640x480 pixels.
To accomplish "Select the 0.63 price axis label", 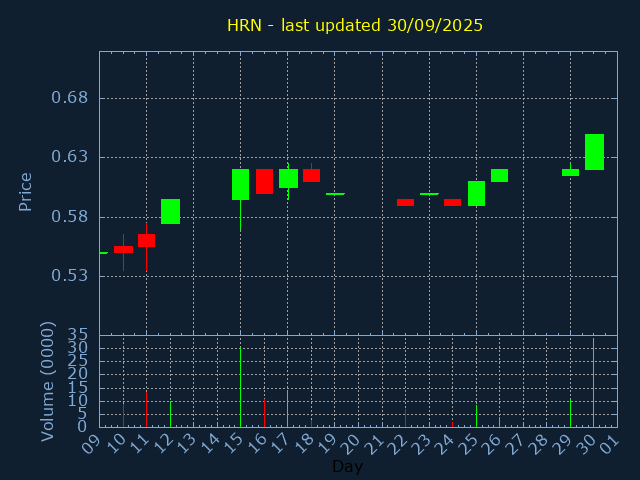I will point(69,157).
